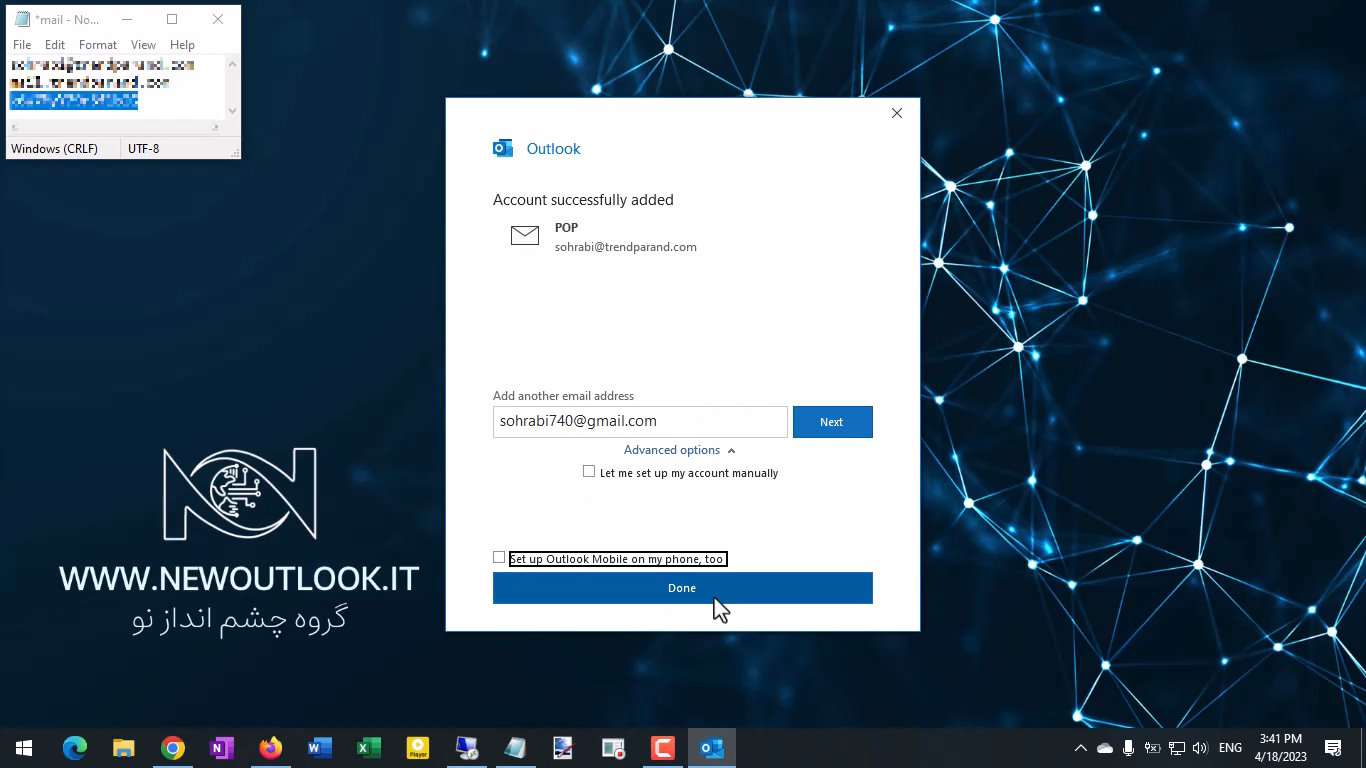Open network settings from tray icon
The height and width of the screenshot is (768, 1366).
[x=1177, y=748]
